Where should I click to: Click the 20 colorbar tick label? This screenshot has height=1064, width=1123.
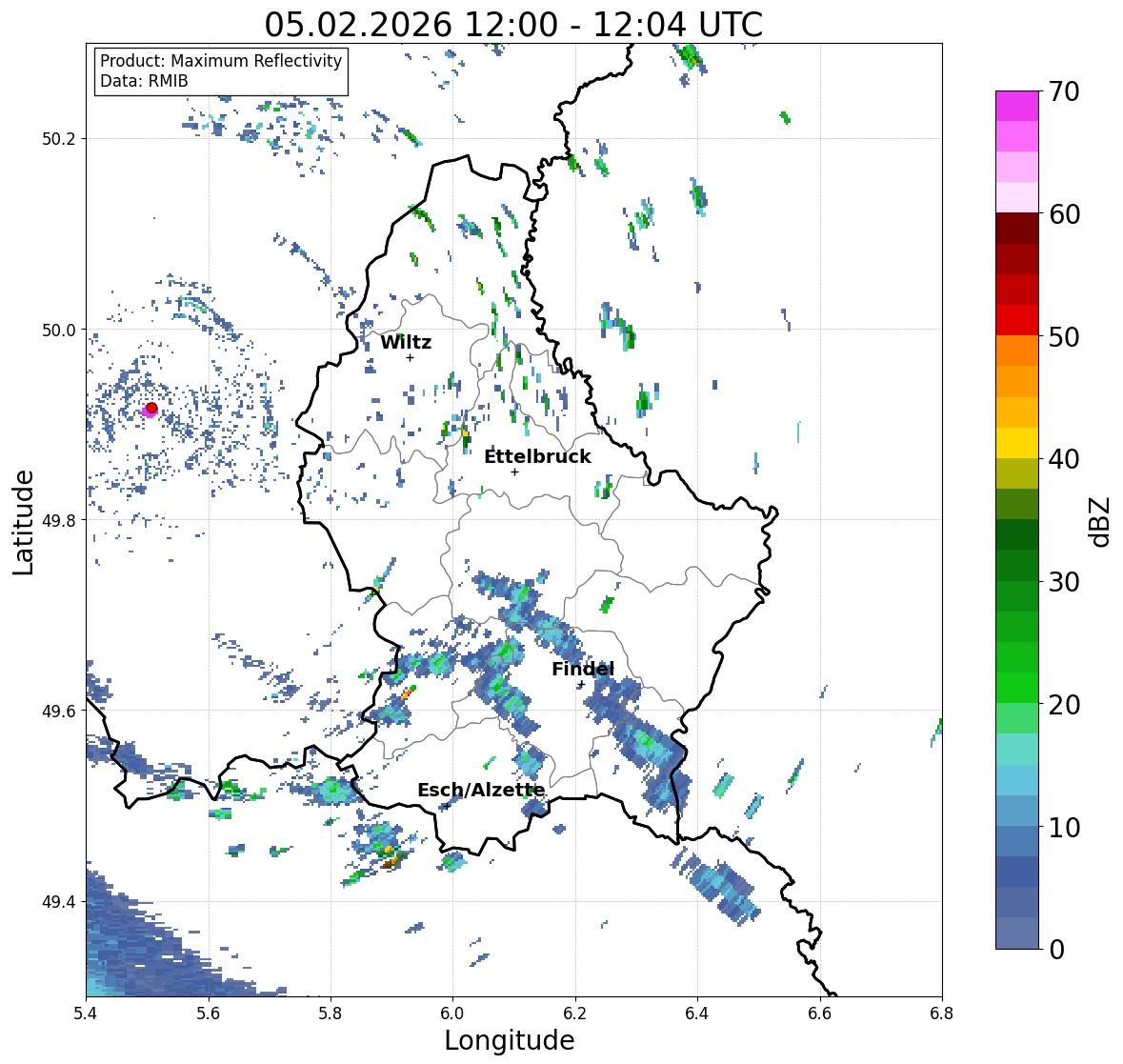click(1064, 705)
